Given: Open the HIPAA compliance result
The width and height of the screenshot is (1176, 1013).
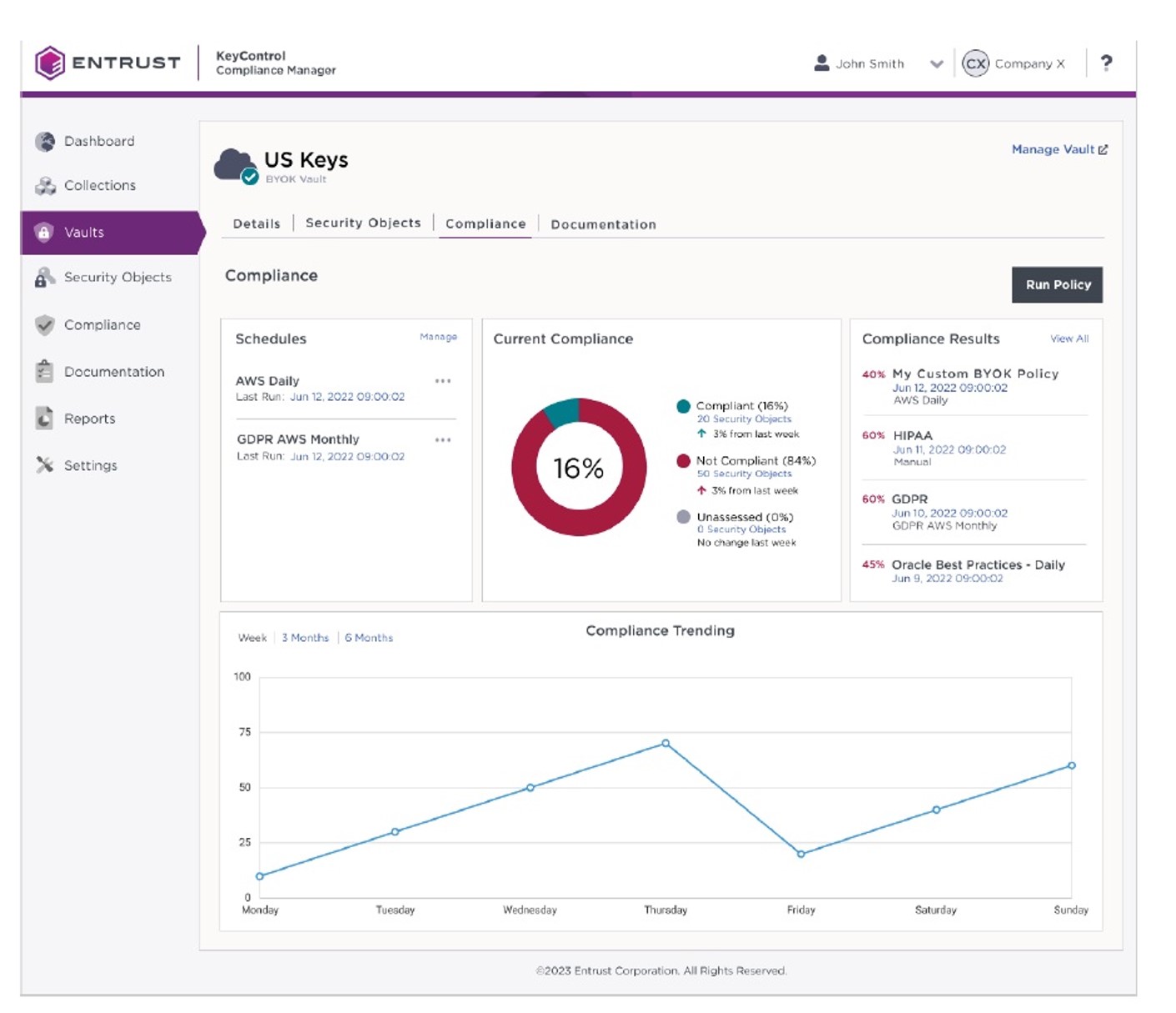Looking at the screenshot, I should click(912, 435).
